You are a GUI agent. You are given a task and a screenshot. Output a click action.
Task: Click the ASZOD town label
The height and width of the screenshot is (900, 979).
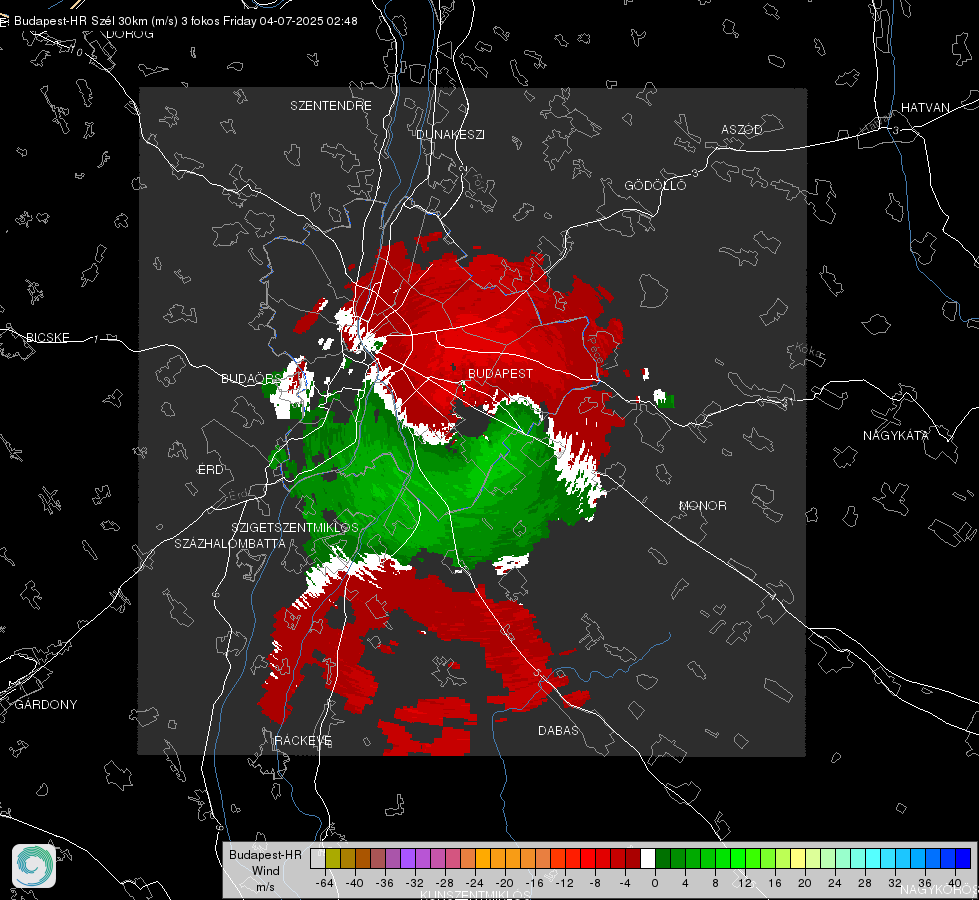742,129
